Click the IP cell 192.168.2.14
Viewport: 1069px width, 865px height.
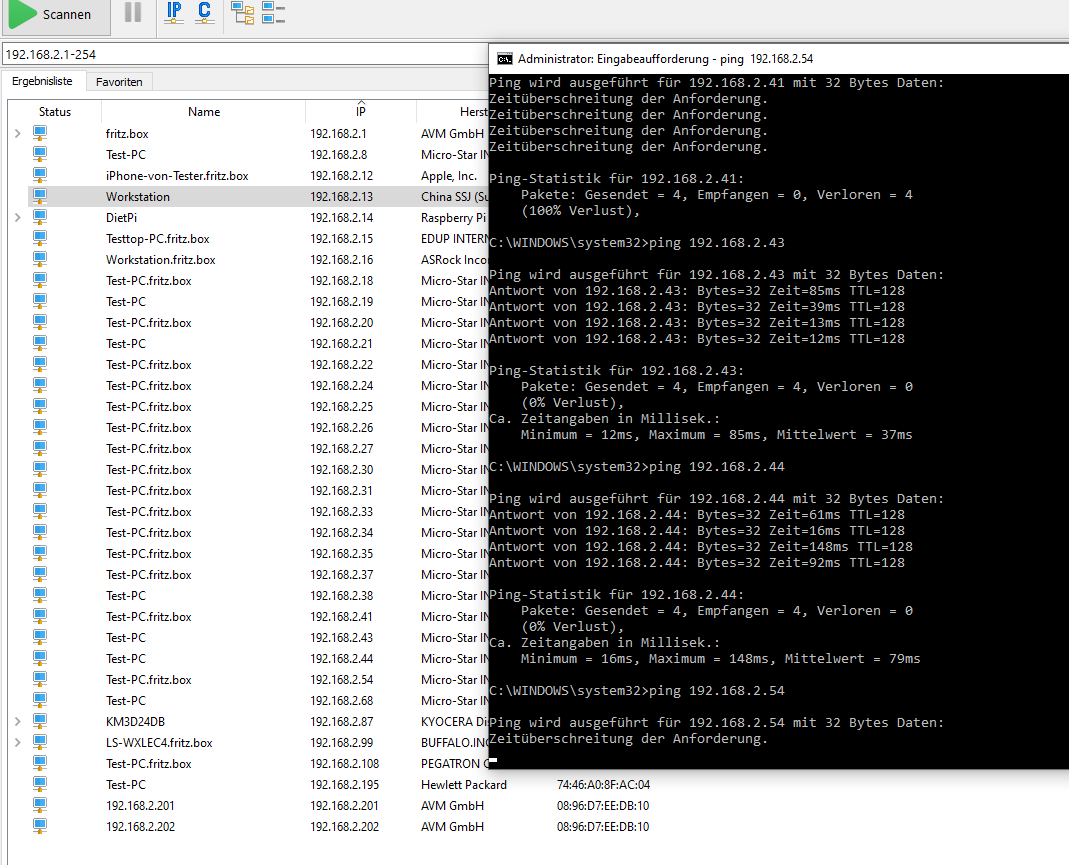(342, 217)
